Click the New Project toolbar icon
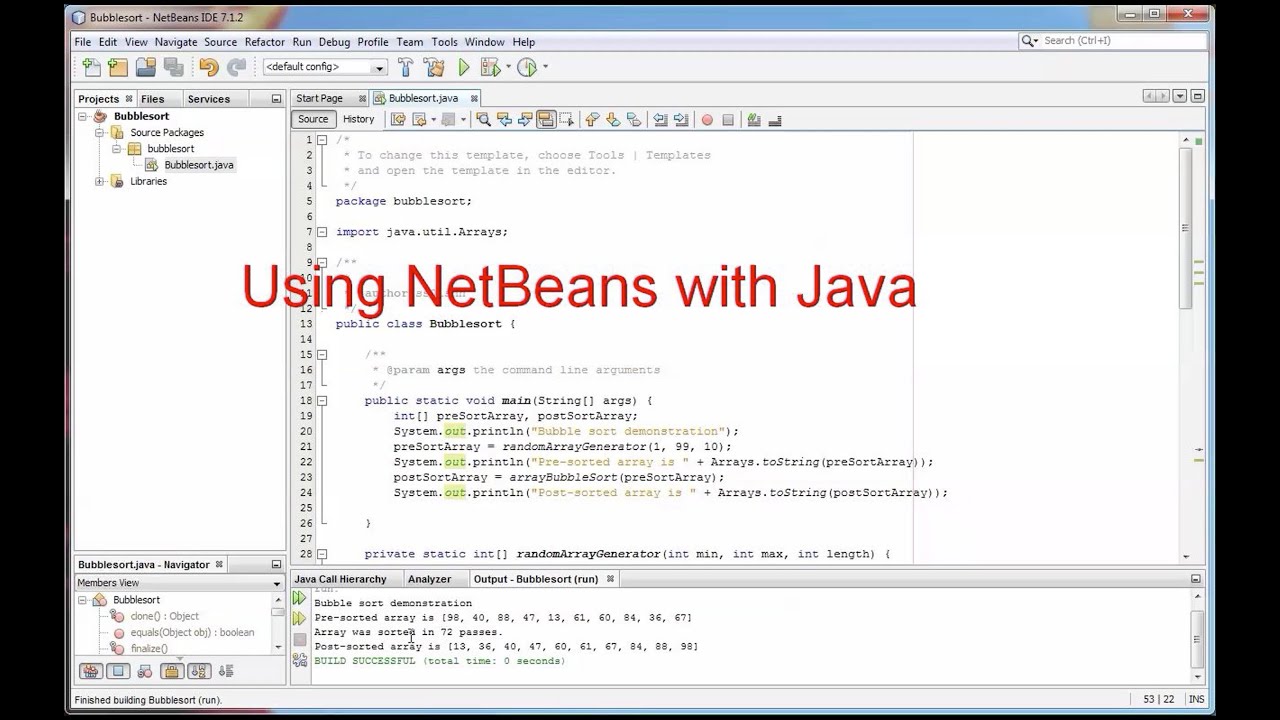 click(118, 67)
